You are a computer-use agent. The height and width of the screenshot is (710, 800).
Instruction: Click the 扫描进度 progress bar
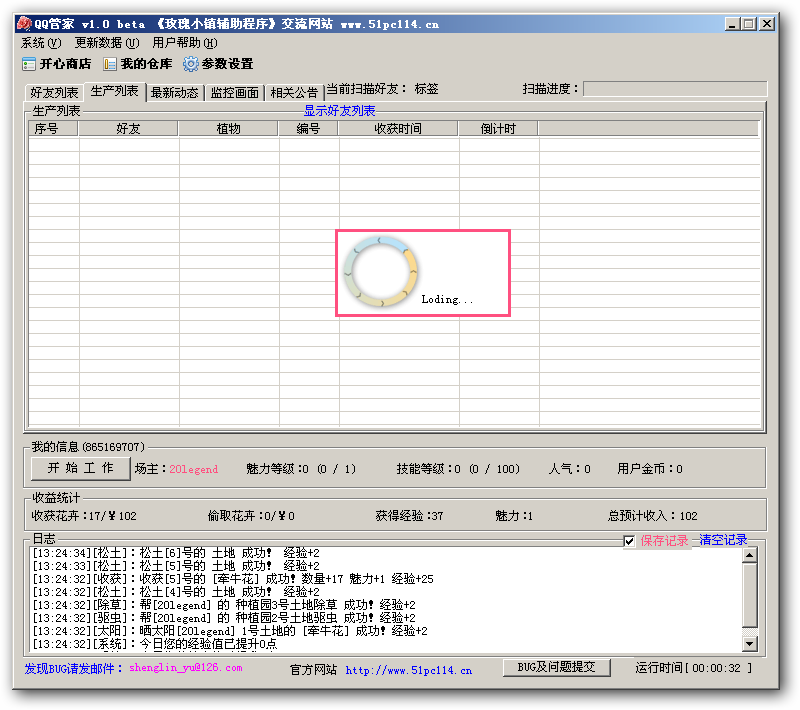(675, 89)
